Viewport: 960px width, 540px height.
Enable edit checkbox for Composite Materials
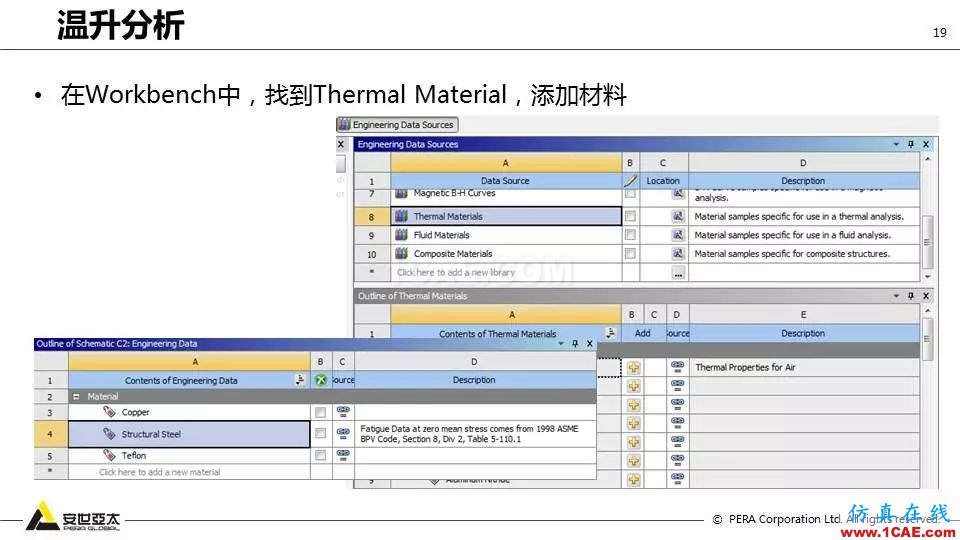[x=630, y=253]
